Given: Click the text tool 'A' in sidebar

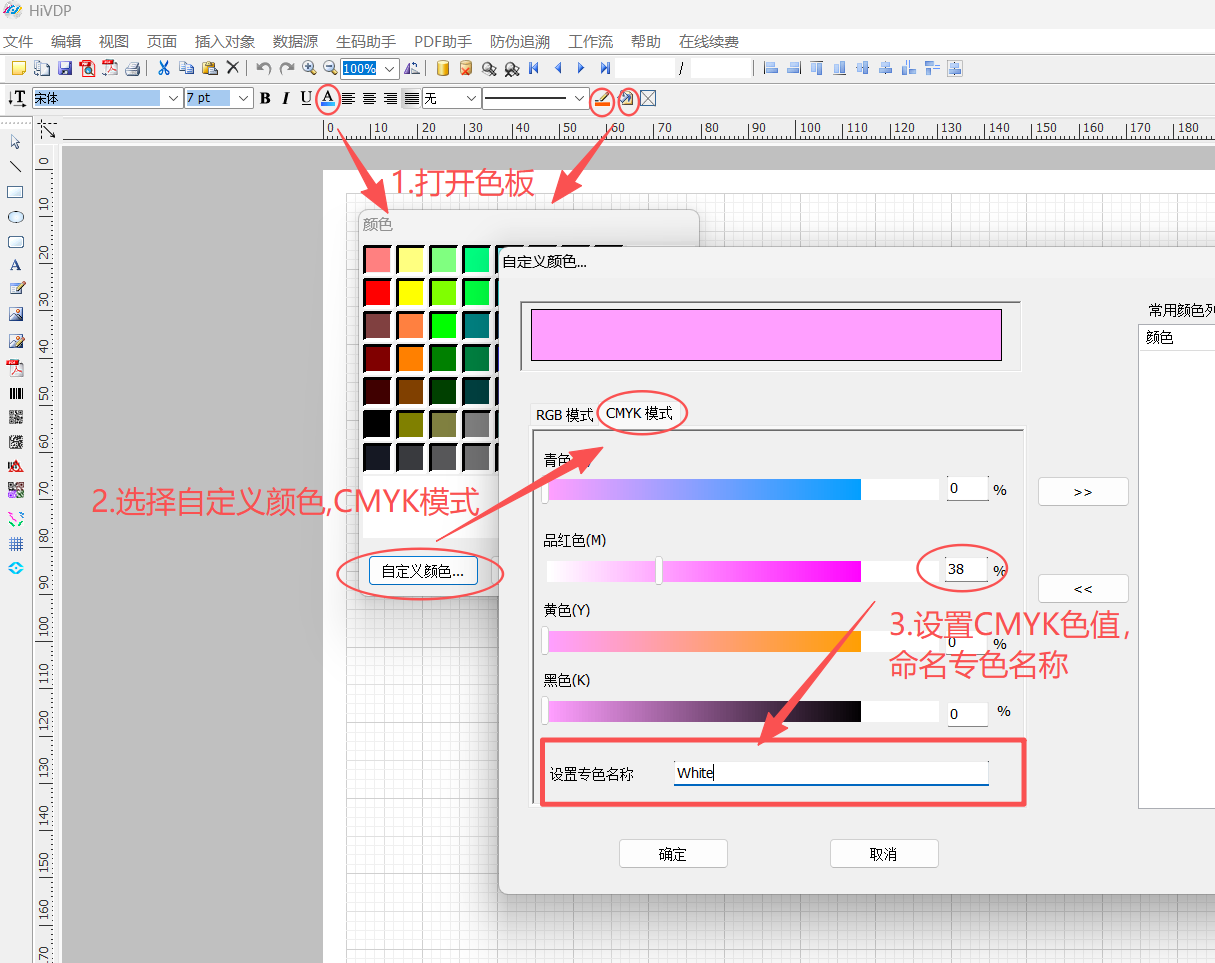Looking at the screenshot, I should click(x=16, y=265).
